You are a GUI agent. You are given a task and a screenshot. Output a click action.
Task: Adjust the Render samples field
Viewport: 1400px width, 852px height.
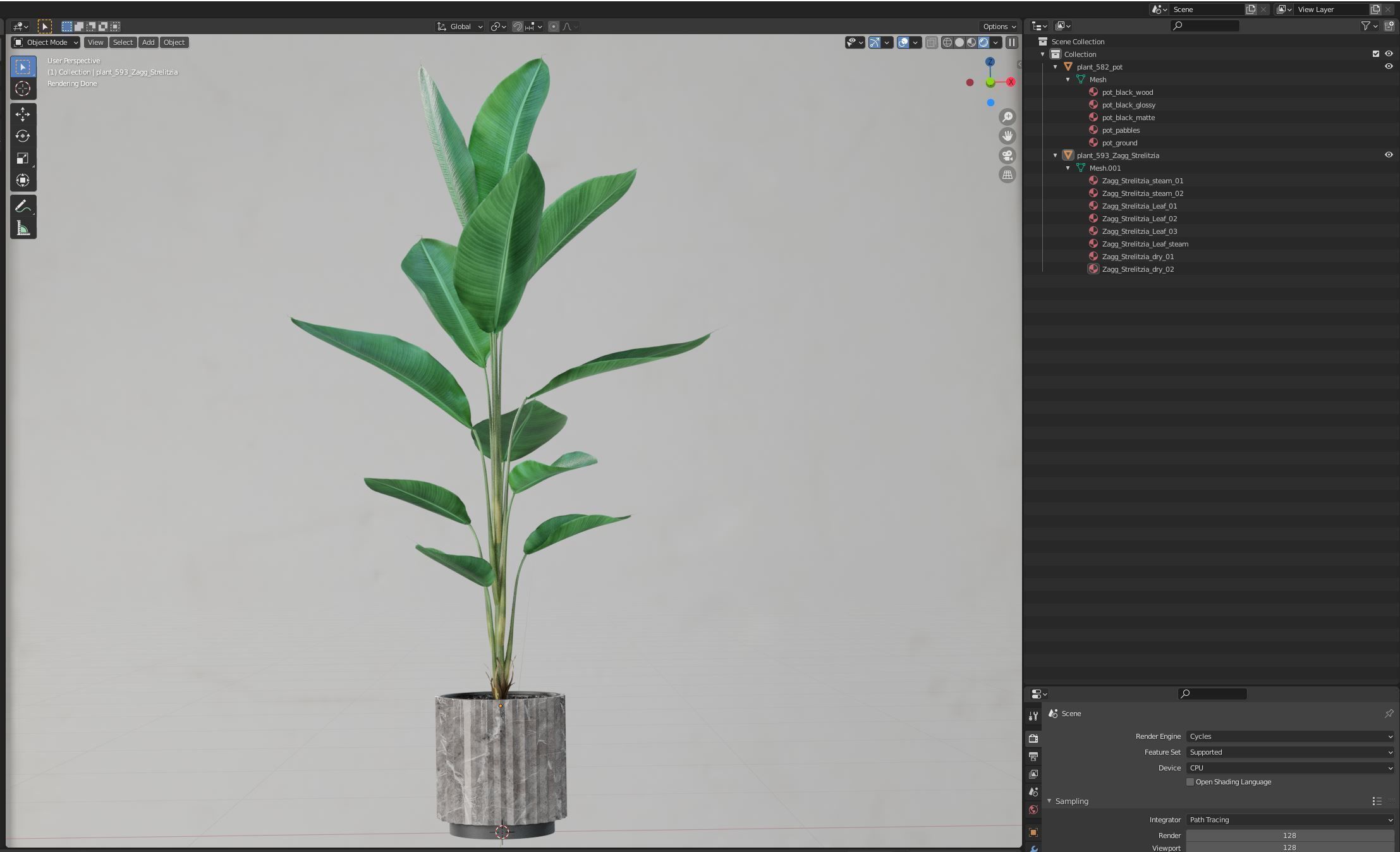(x=1289, y=835)
